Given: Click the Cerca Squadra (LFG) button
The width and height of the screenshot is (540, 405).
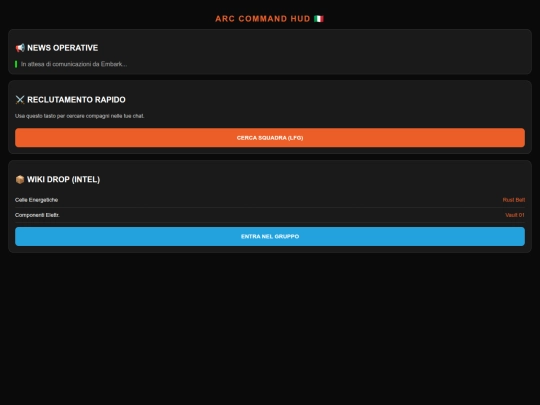Looking at the screenshot, I should coord(270,138).
